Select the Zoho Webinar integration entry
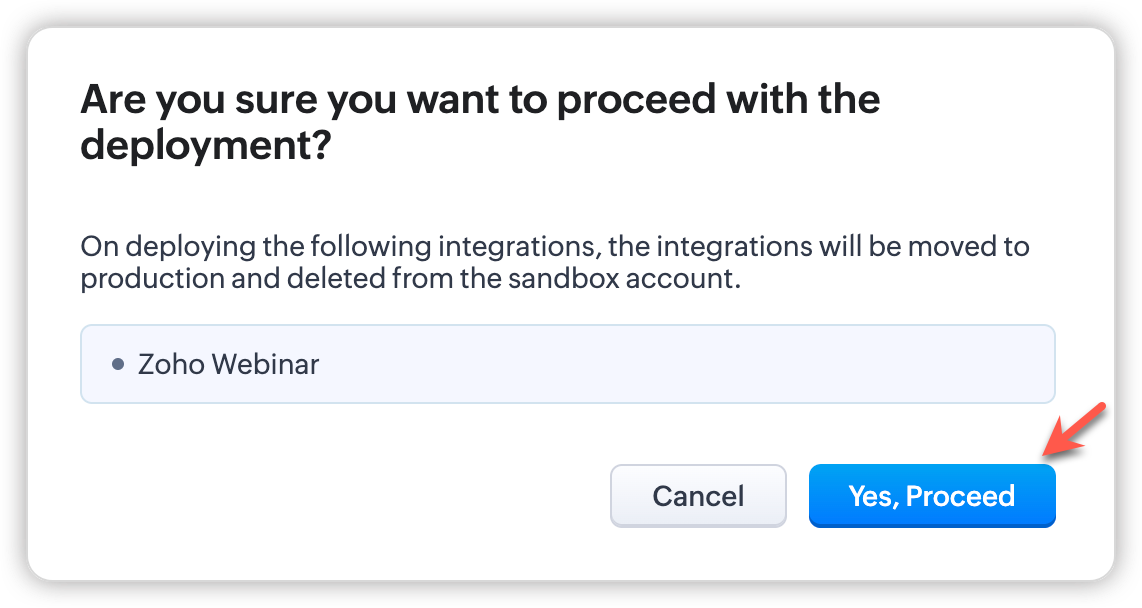 click(x=228, y=364)
